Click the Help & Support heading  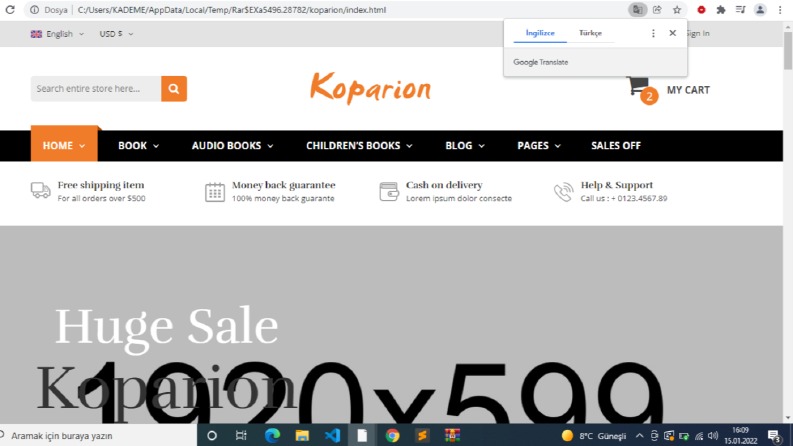coord(616,185)
